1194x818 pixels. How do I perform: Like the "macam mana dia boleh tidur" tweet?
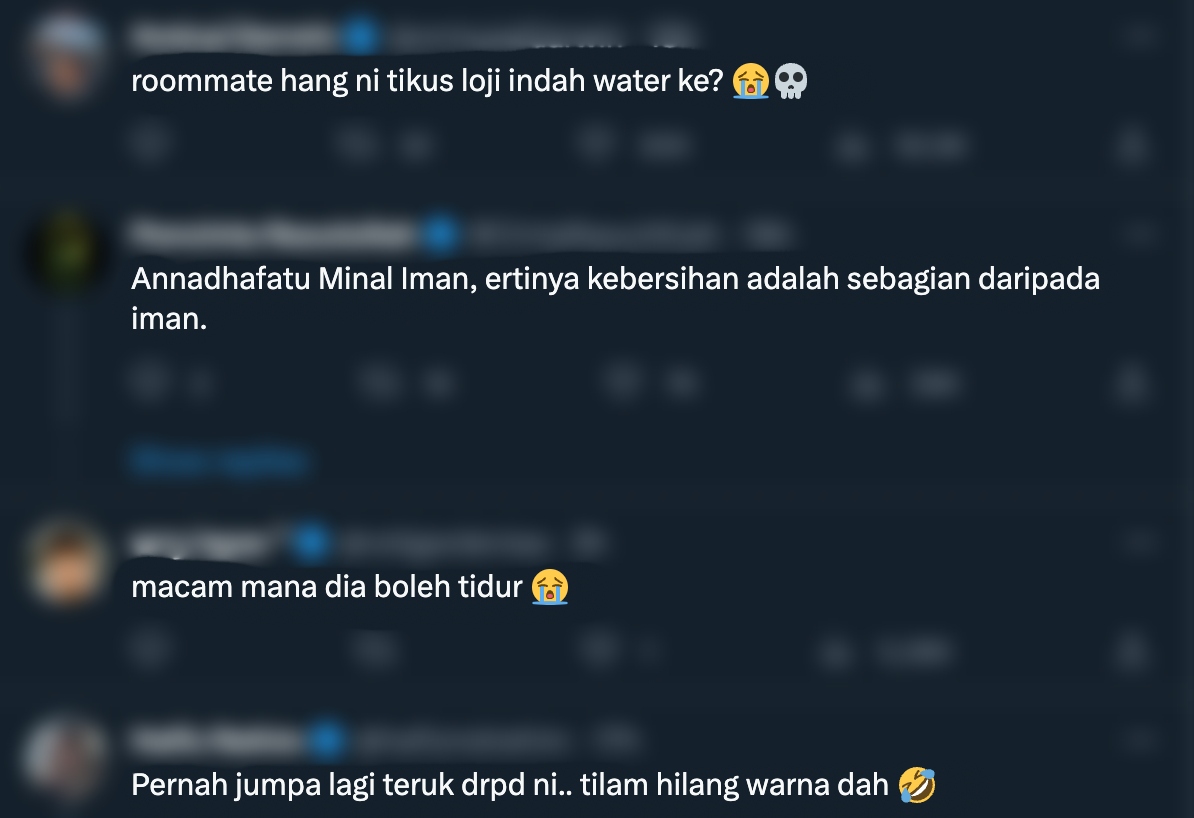[x=599, y=650]
